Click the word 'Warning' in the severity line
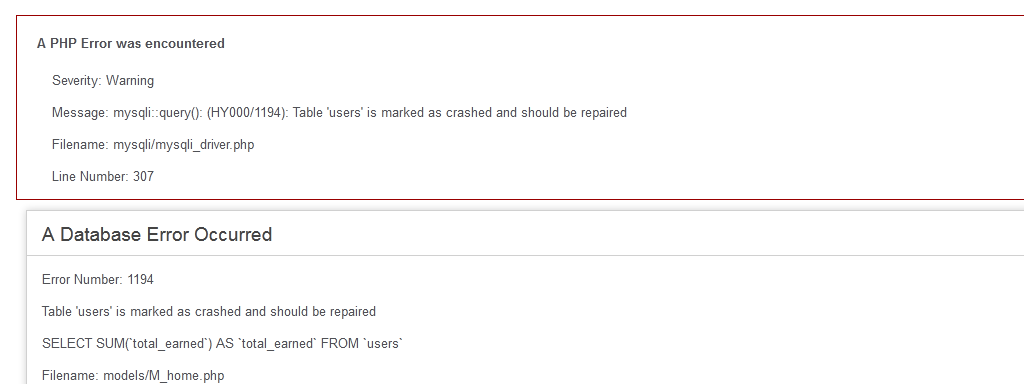Viewport: 1024px width, 384px height. (130, 81)
